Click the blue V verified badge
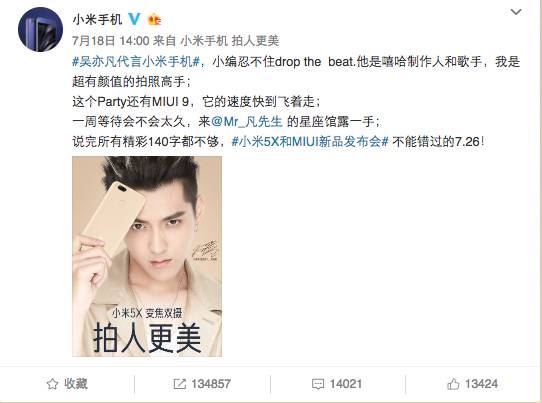This screenshot has width=542, height=403. 134,19
